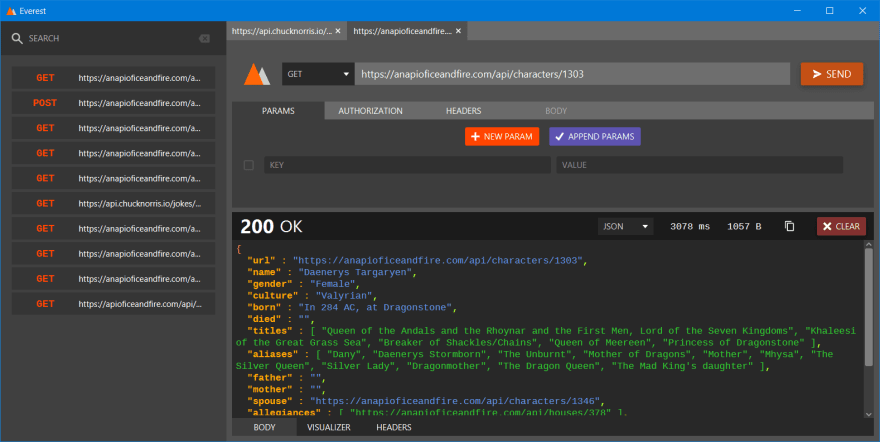Viewport: 880px width, 442px height.
Task: Click the "200 OK" status text
Action: pyautogui.click(x=271, y=226)
